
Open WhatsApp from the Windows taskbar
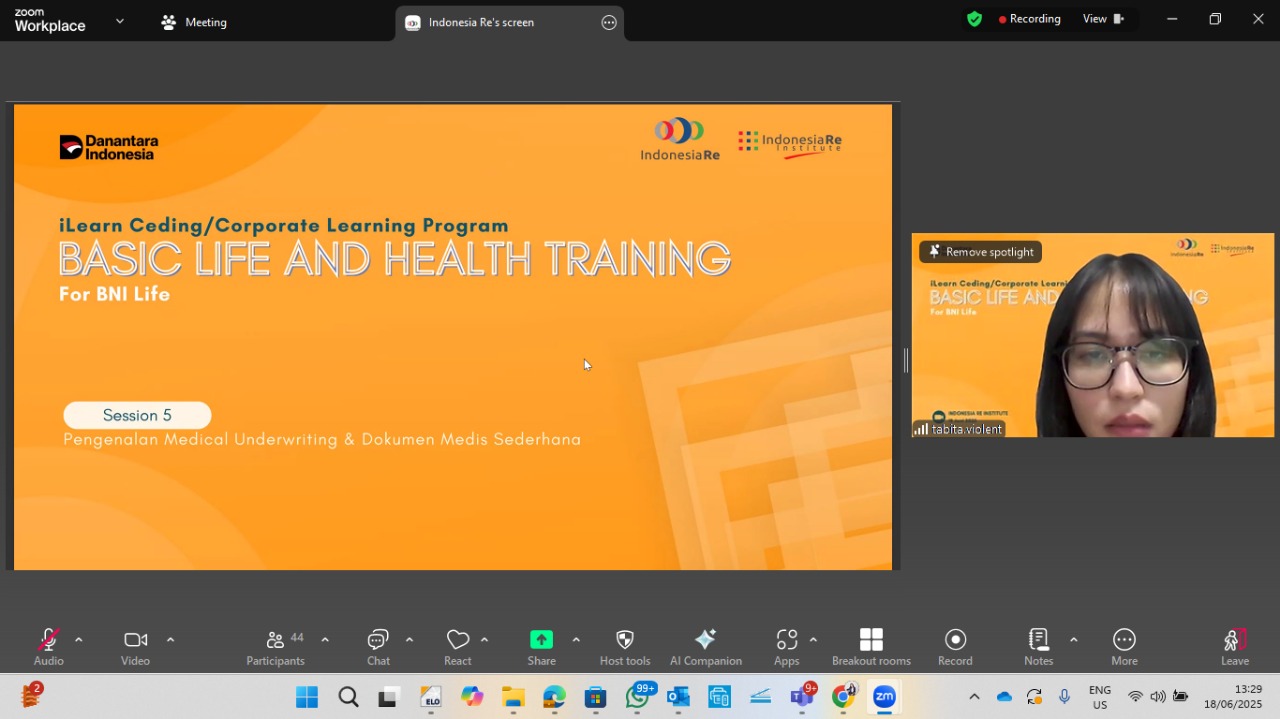tap(639, 696)
